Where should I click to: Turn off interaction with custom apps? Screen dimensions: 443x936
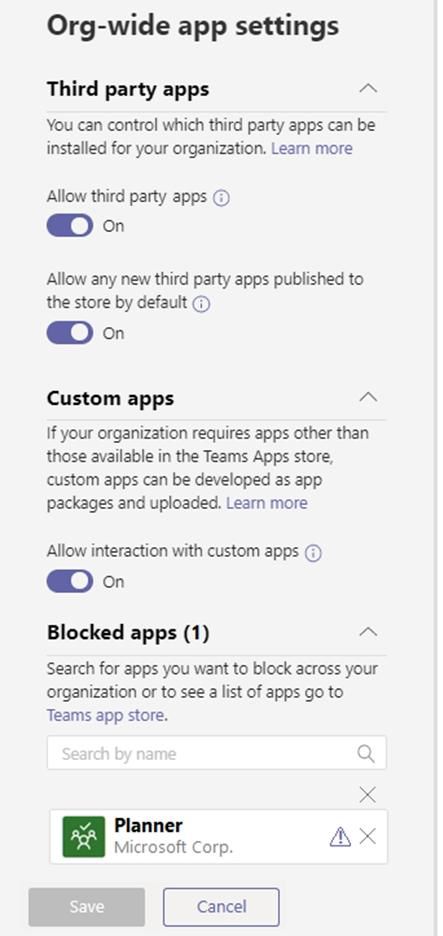pyautogui.click(x=70, y=581)
